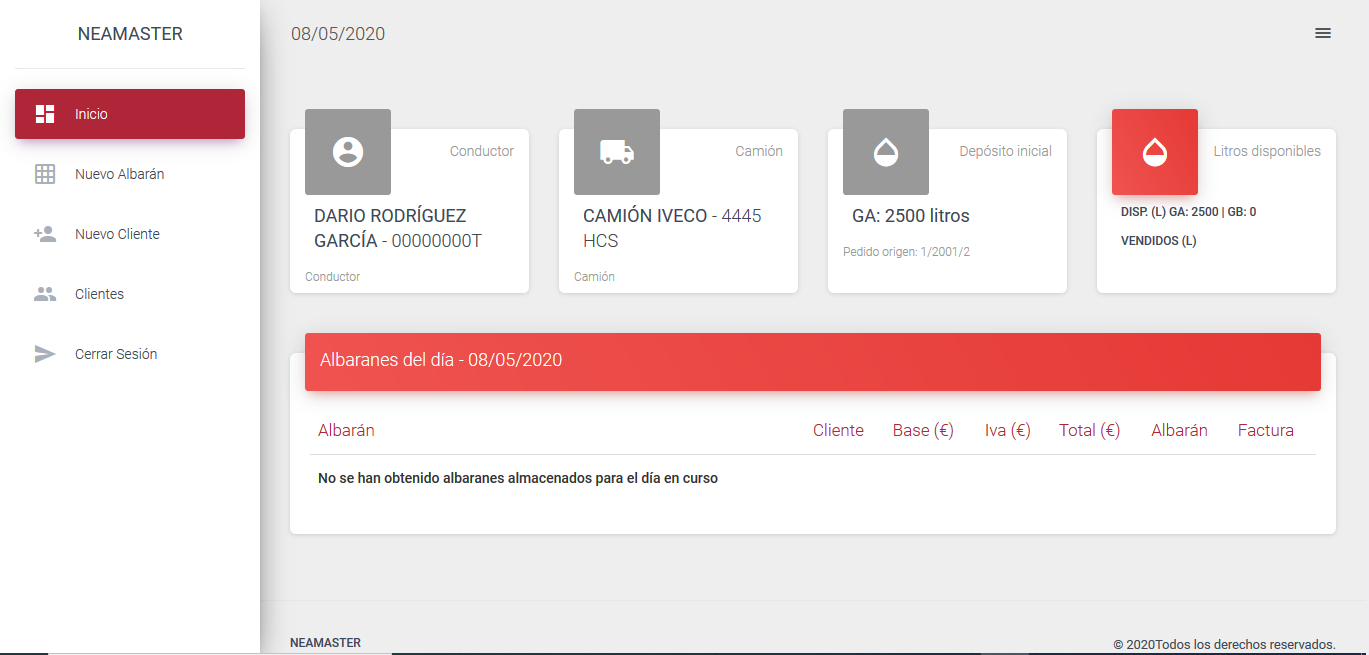Screen dimensions: 1369x655
Task: Click the Factura column header
Action: (x=1265, y=430)
